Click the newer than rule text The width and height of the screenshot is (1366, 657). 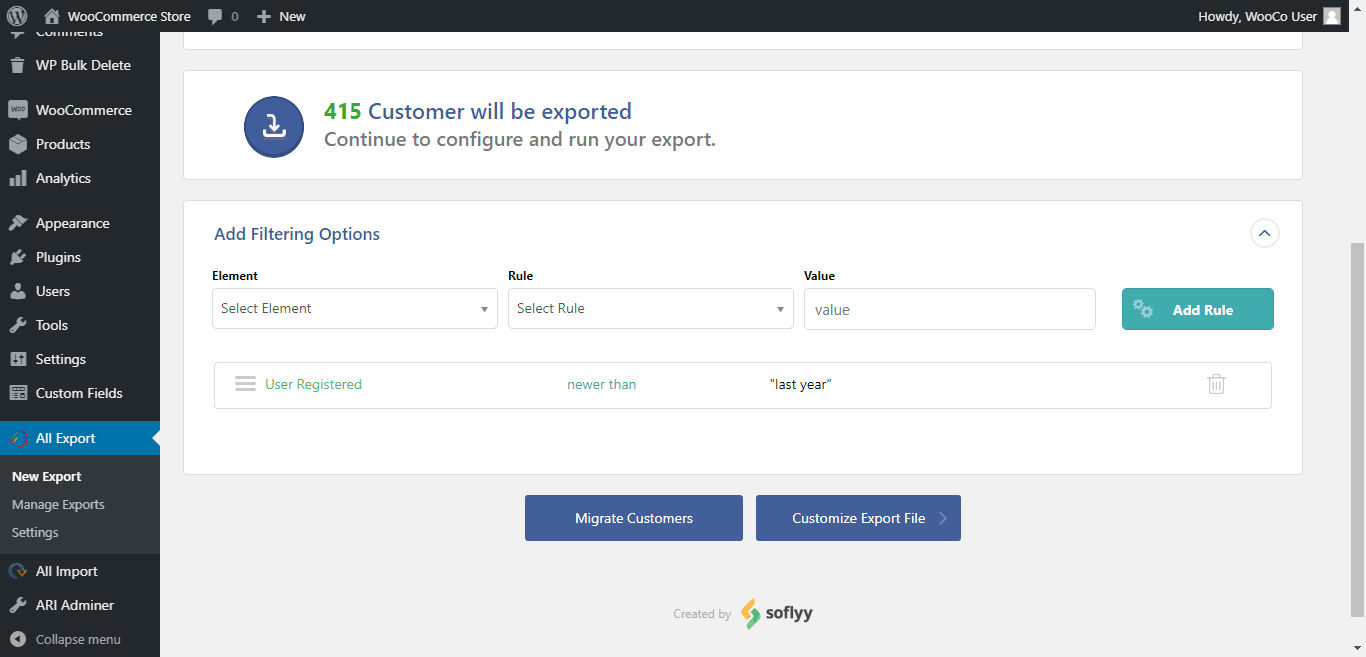(601, 384)
